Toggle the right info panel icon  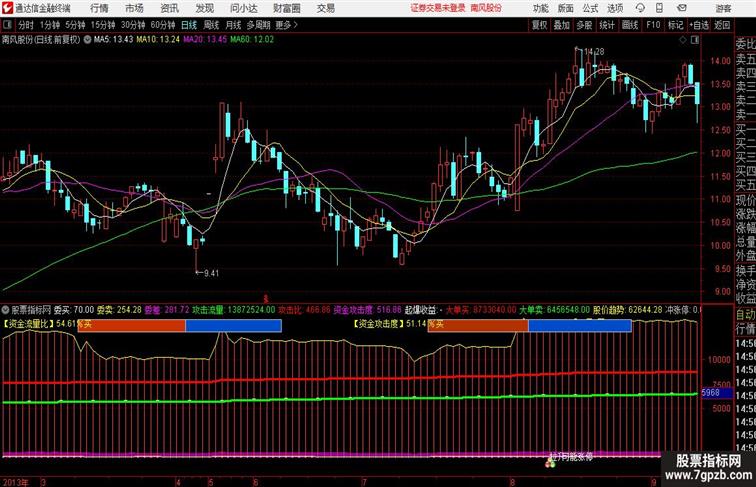[x=695, y=40]
